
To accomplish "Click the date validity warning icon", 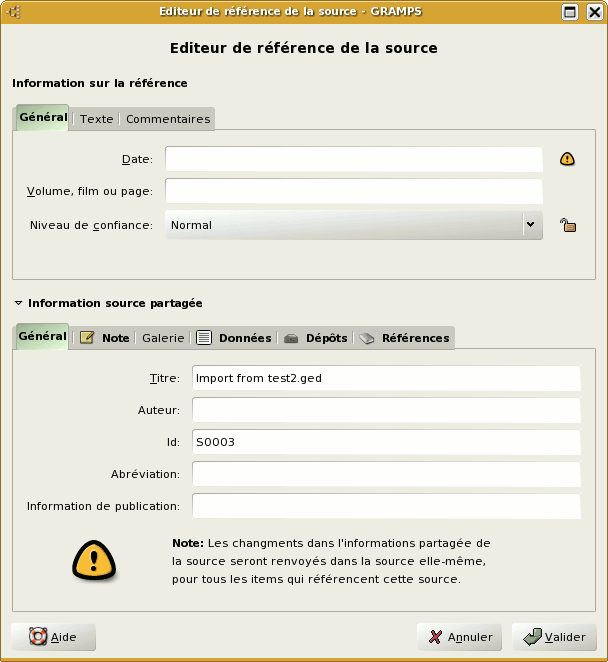I will [567, 159].
